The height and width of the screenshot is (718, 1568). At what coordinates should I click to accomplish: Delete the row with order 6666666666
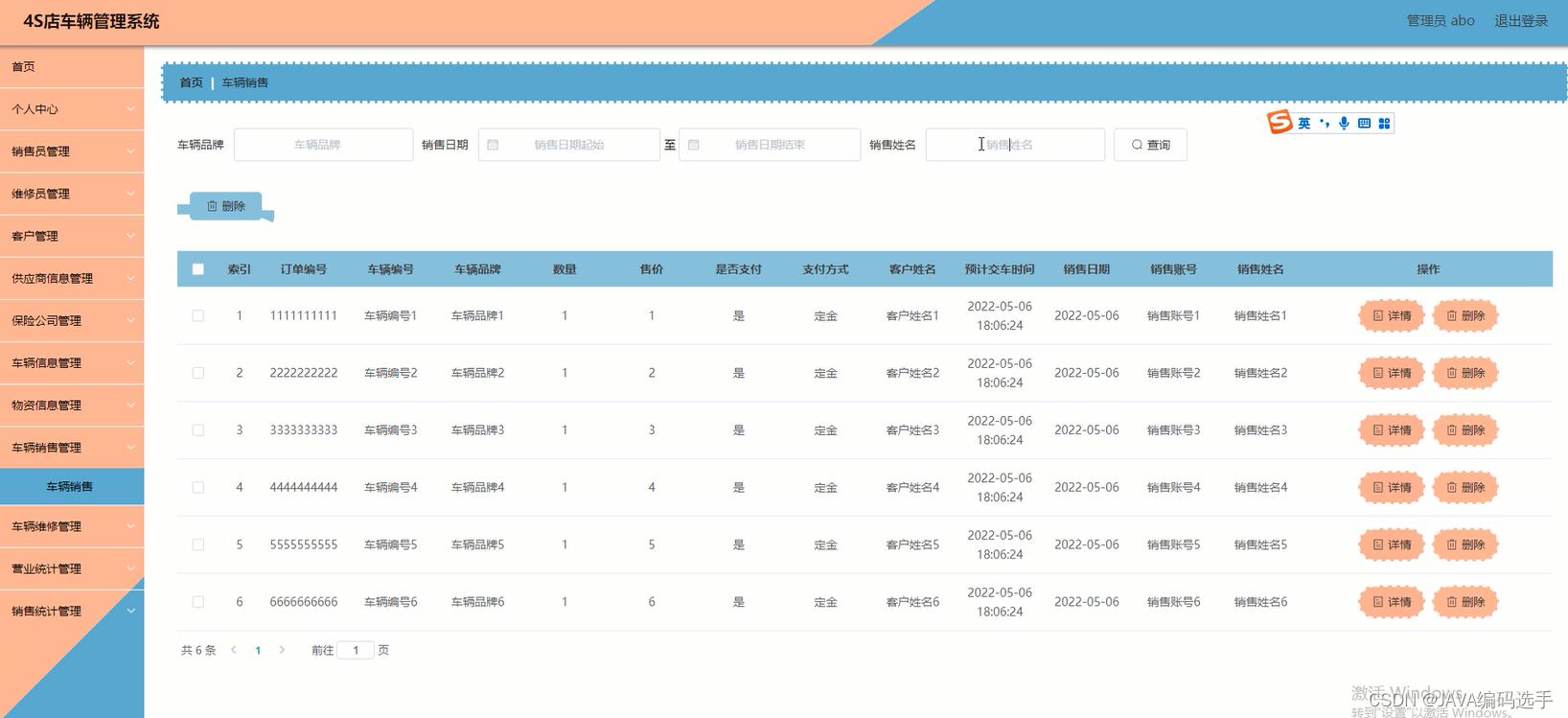pos(1465,602)
